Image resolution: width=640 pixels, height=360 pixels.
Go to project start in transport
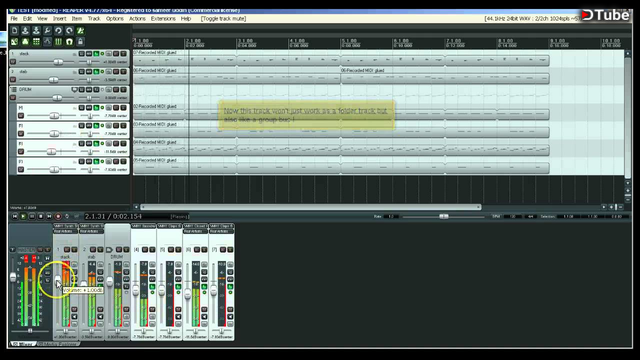pyautogui.click(x=15, y=216)
